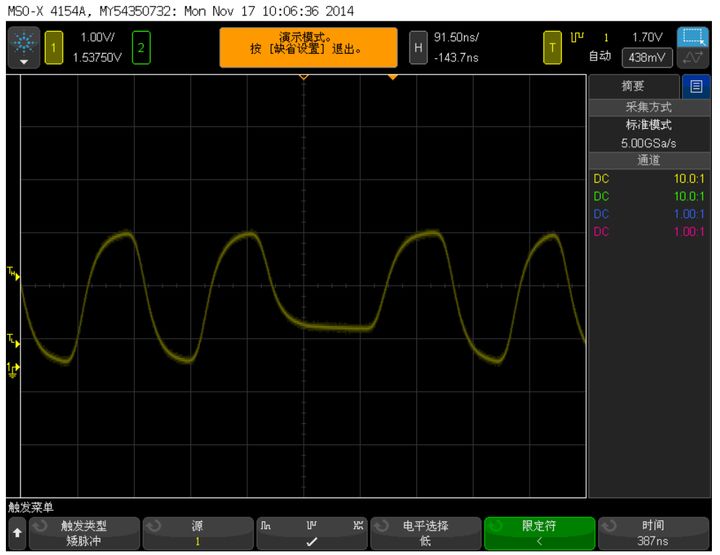720x555 pixels.
Task: Toggle pulse polarity softkey selection
Action: [312, 533]
